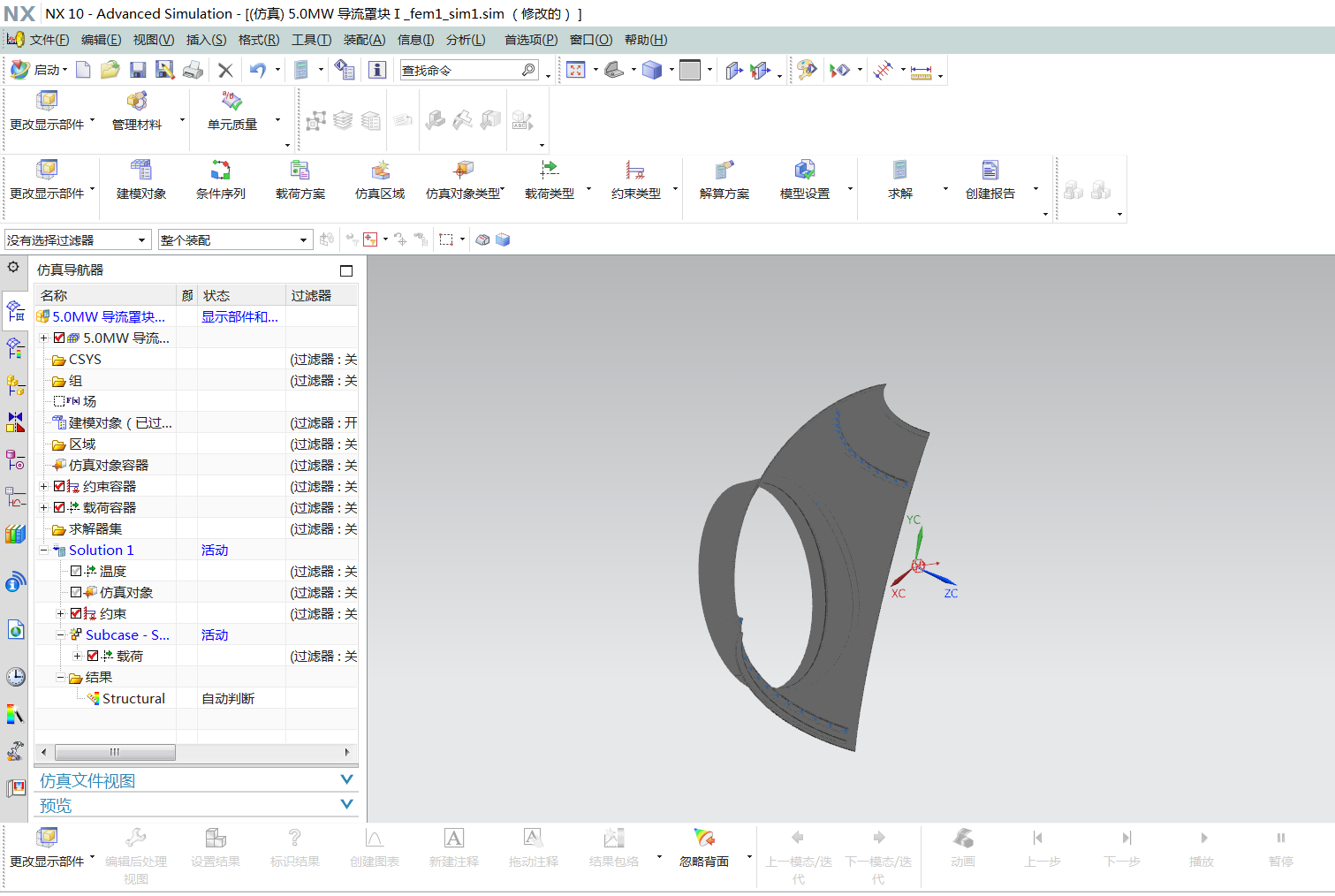Toggle checkbox for 5.0MW 导流 fem node
The height and width of the screenshot is (896, 1335).
tap(59, 338)
